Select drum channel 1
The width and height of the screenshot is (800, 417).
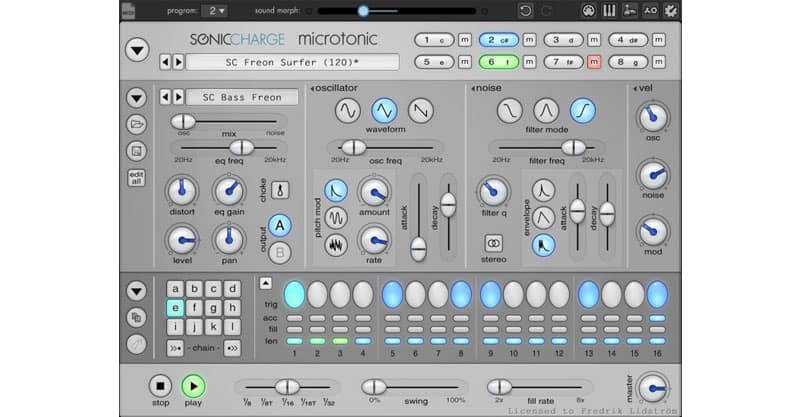click(434, 40)
